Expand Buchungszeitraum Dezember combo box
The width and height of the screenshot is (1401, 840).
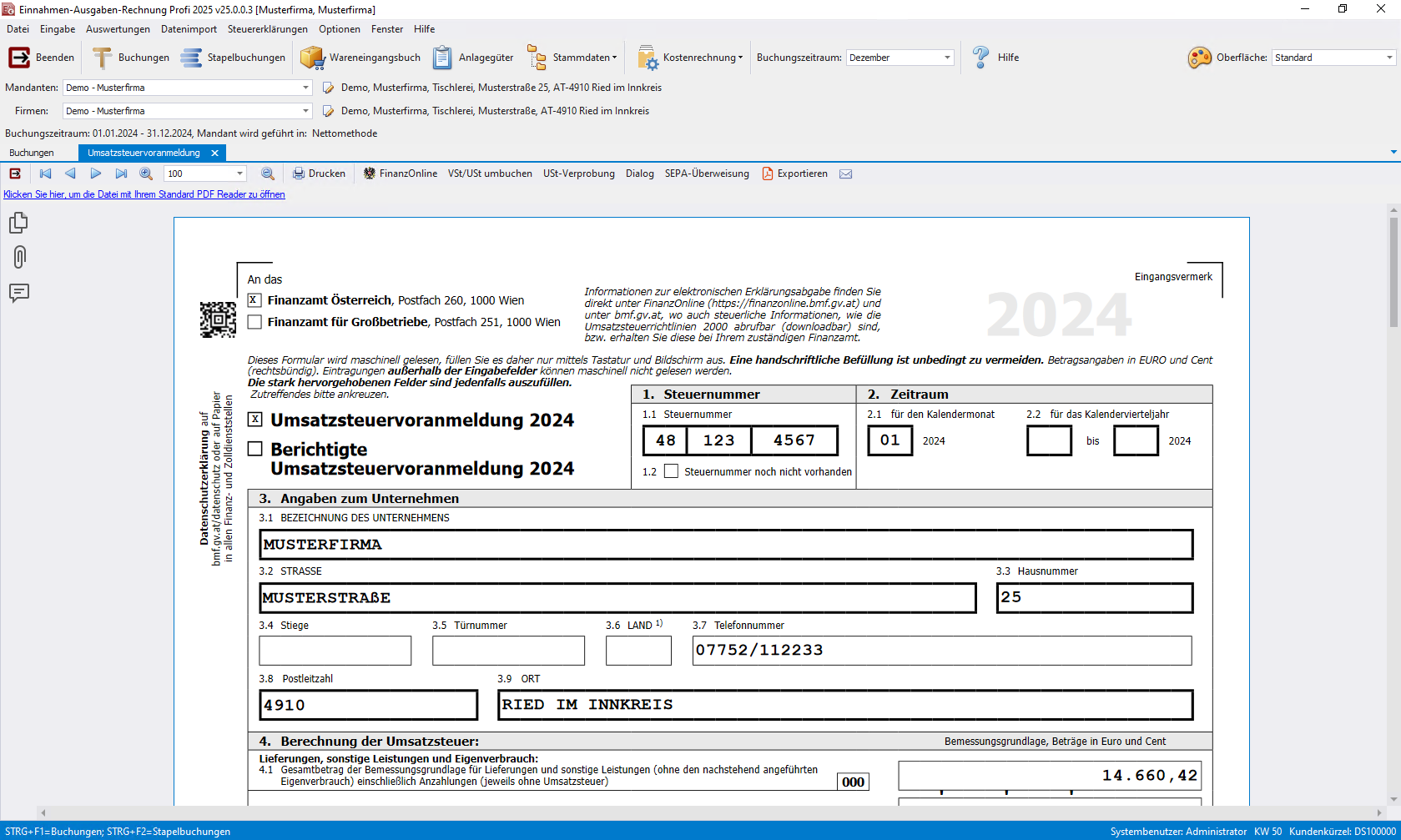(x=947, y=58)
